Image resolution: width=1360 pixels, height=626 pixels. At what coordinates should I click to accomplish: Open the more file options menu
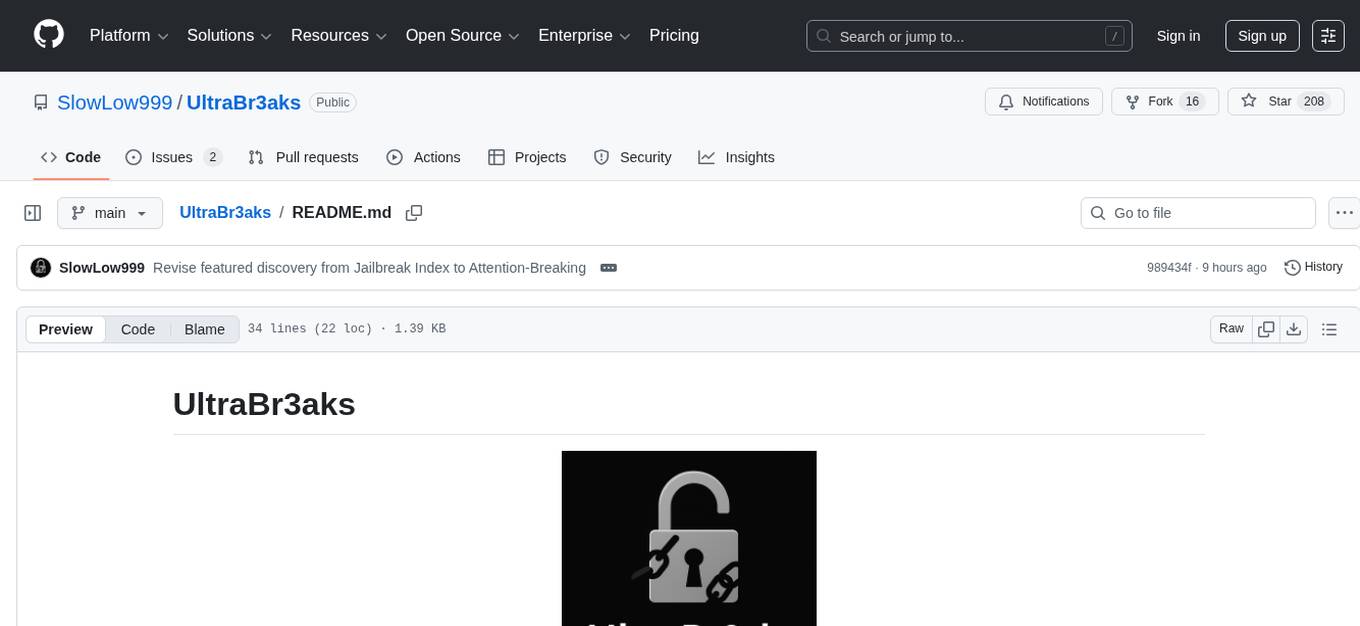1343,213
